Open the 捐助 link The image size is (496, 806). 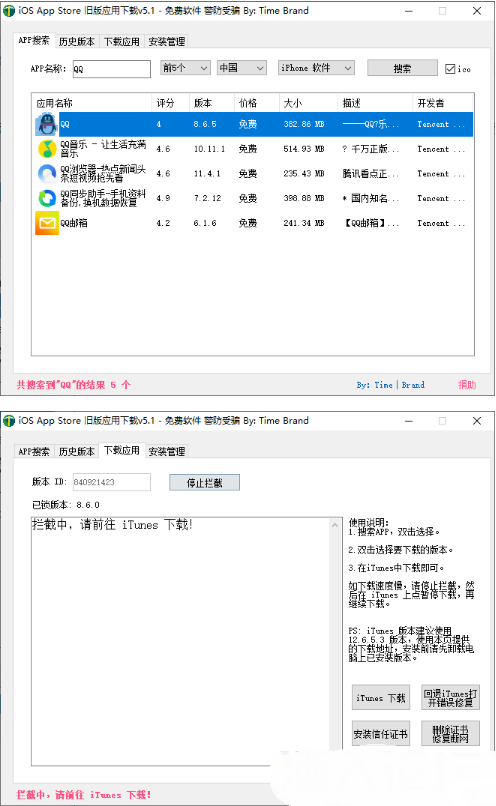467,385
